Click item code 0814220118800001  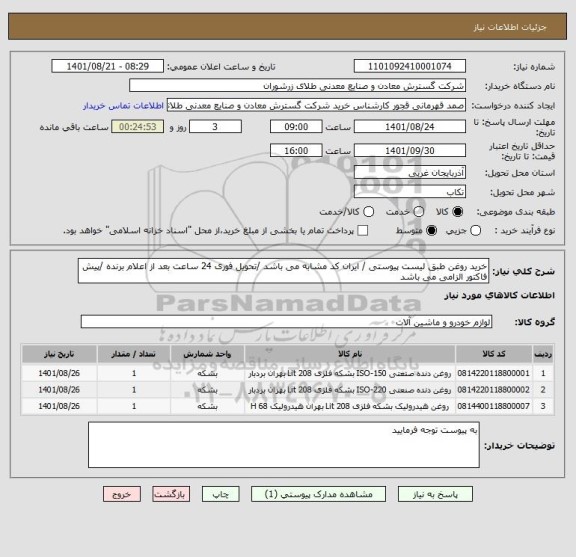(x=494, y=373)
